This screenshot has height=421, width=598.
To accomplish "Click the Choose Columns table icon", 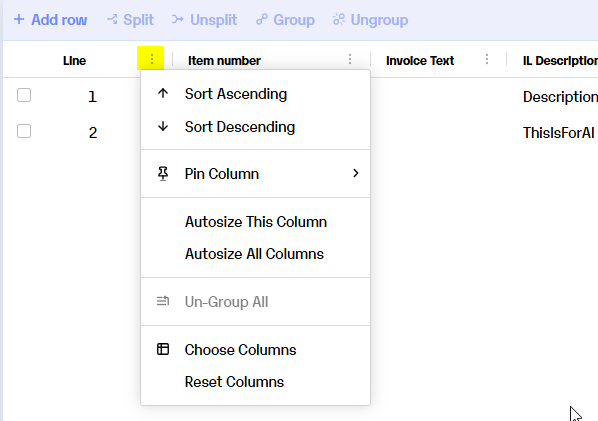I will [x=163, y=349].
